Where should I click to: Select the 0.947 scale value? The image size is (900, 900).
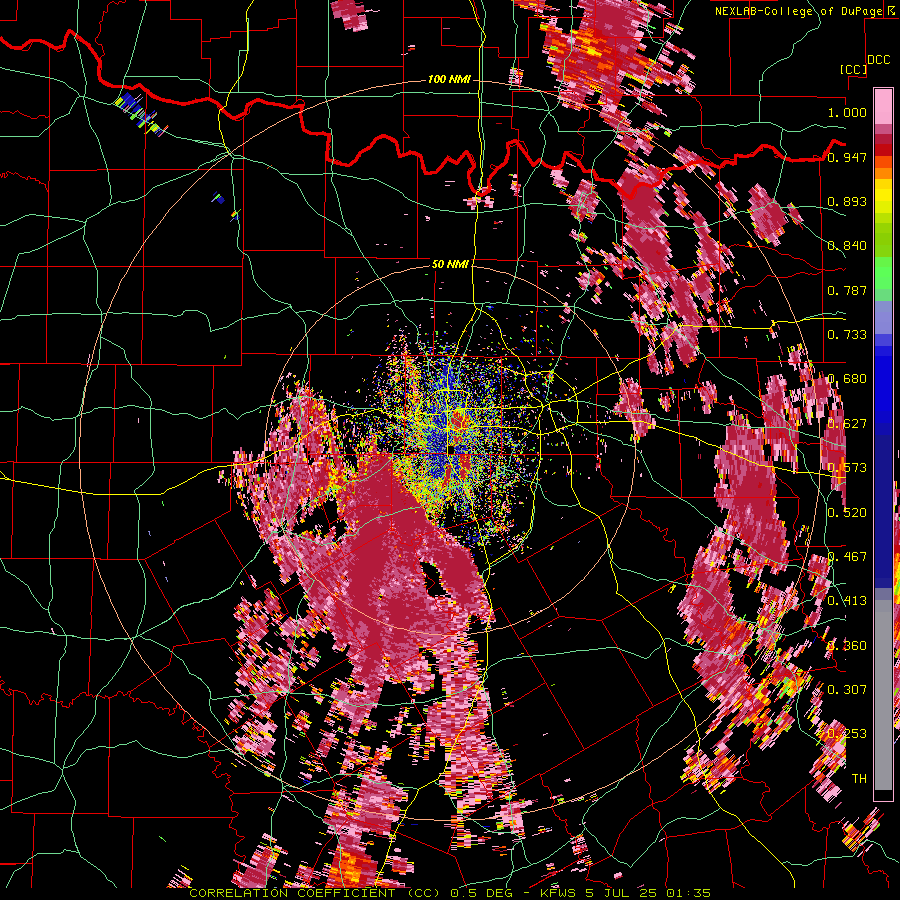point(847,157)
